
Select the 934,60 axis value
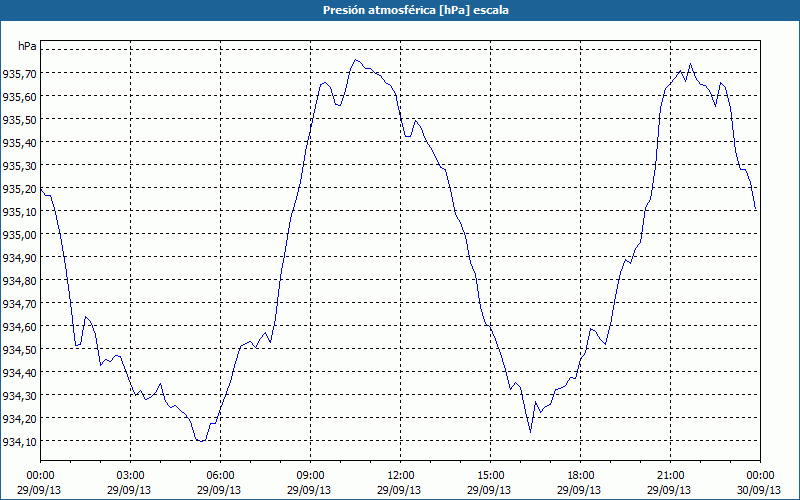[19, 327]
